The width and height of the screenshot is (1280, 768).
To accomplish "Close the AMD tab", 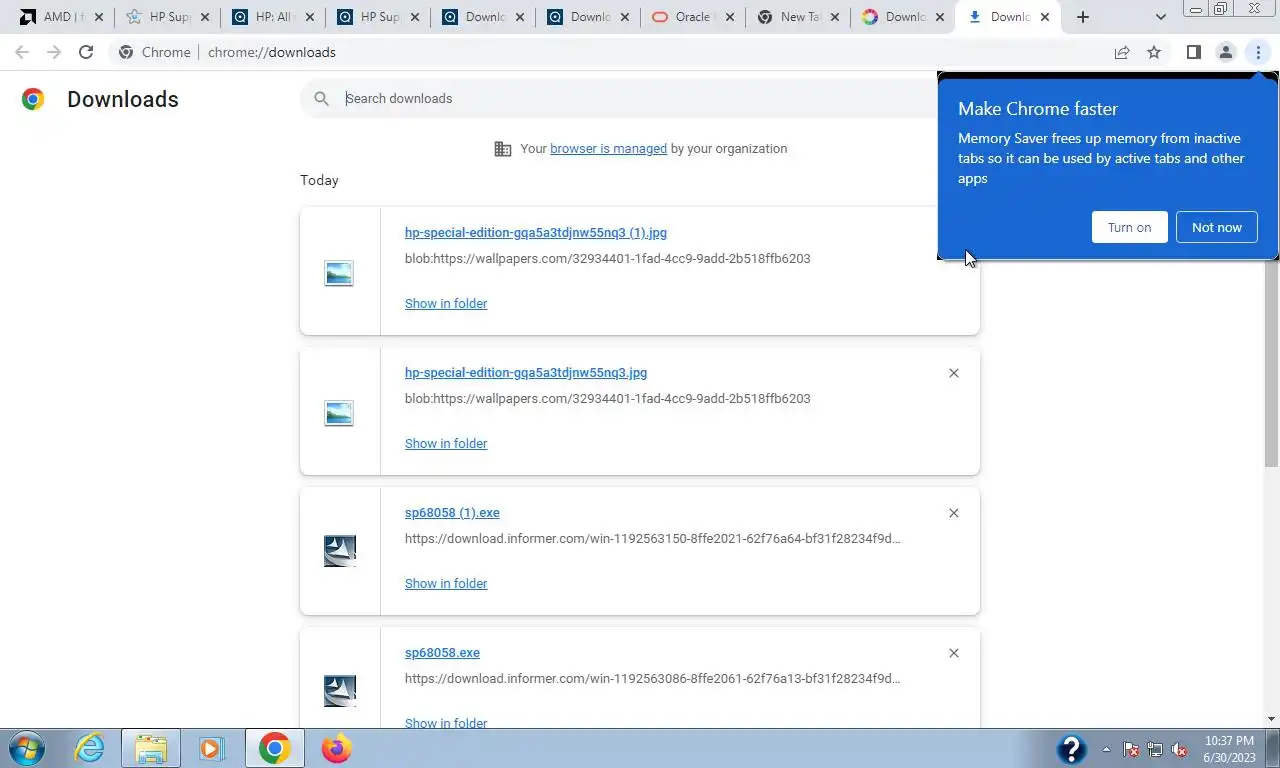I will pyautogui.click(x=98, y=17).
